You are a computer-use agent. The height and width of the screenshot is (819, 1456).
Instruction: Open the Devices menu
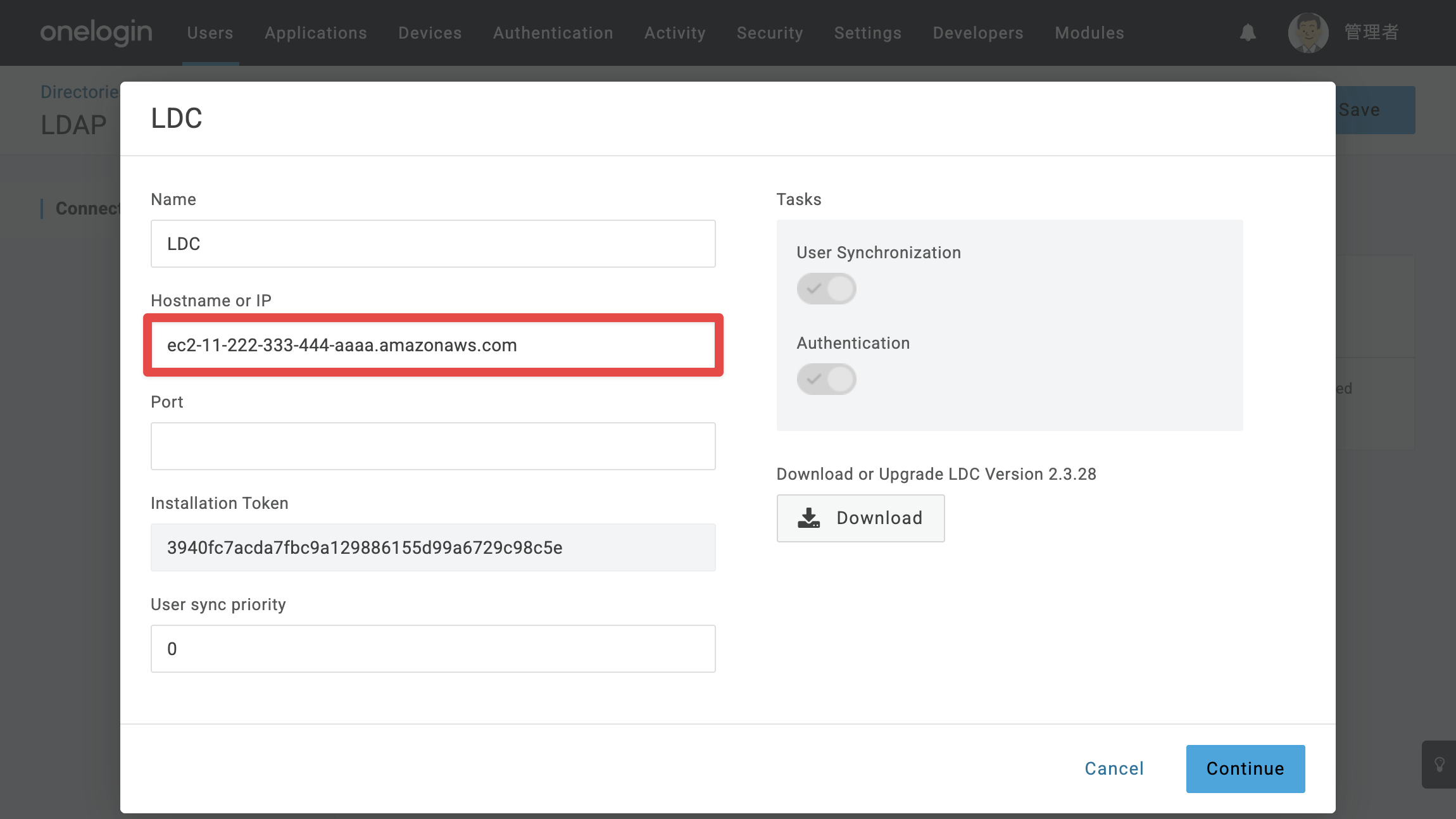430,33
